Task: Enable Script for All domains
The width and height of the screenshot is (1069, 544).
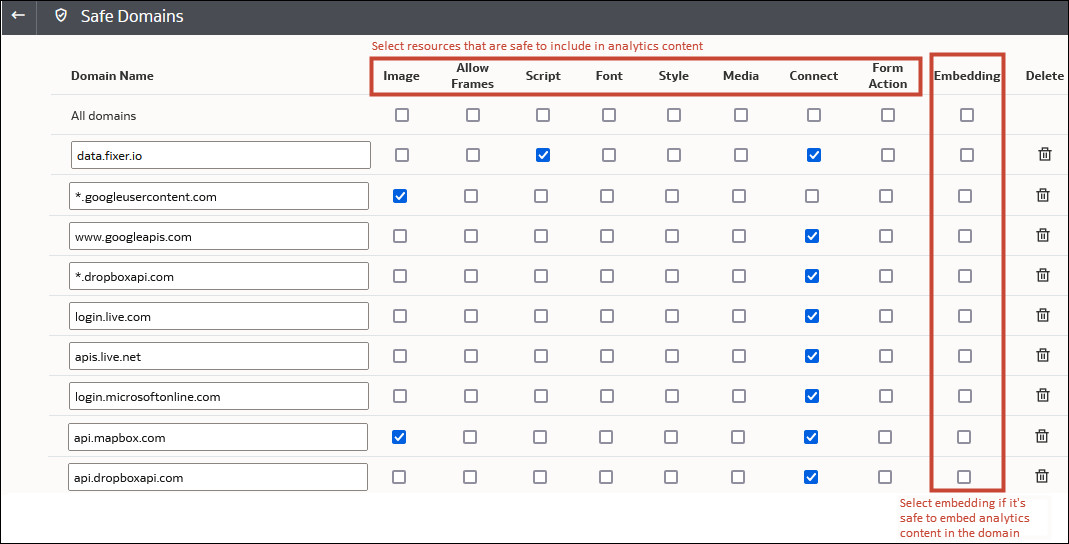Action: coord(543,115)
